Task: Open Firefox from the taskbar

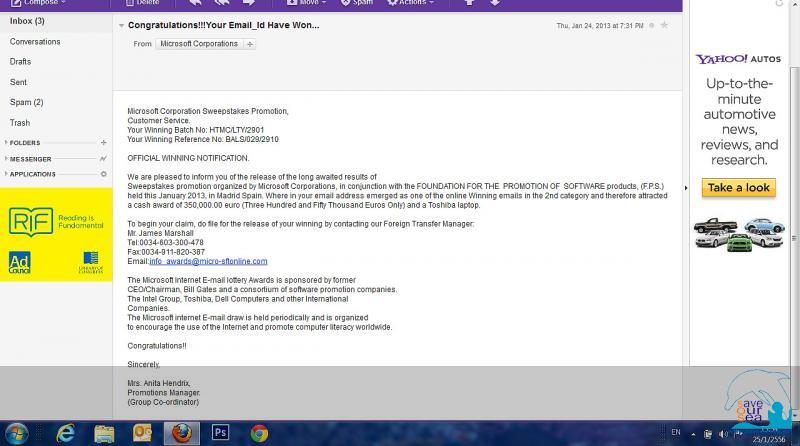Action: click(181, 432)
